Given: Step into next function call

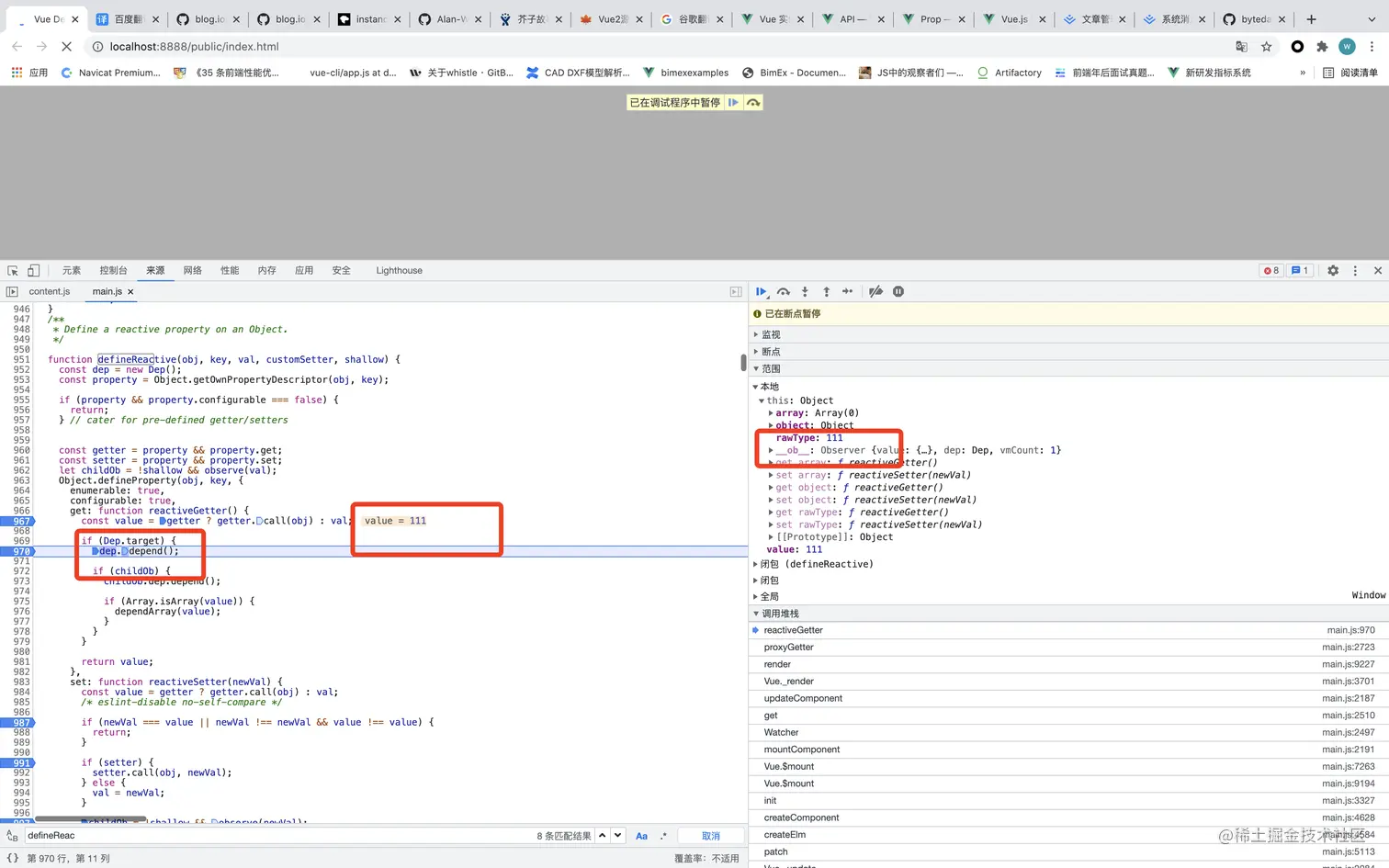Looking at the screenshot, I should tap(805, 292).
